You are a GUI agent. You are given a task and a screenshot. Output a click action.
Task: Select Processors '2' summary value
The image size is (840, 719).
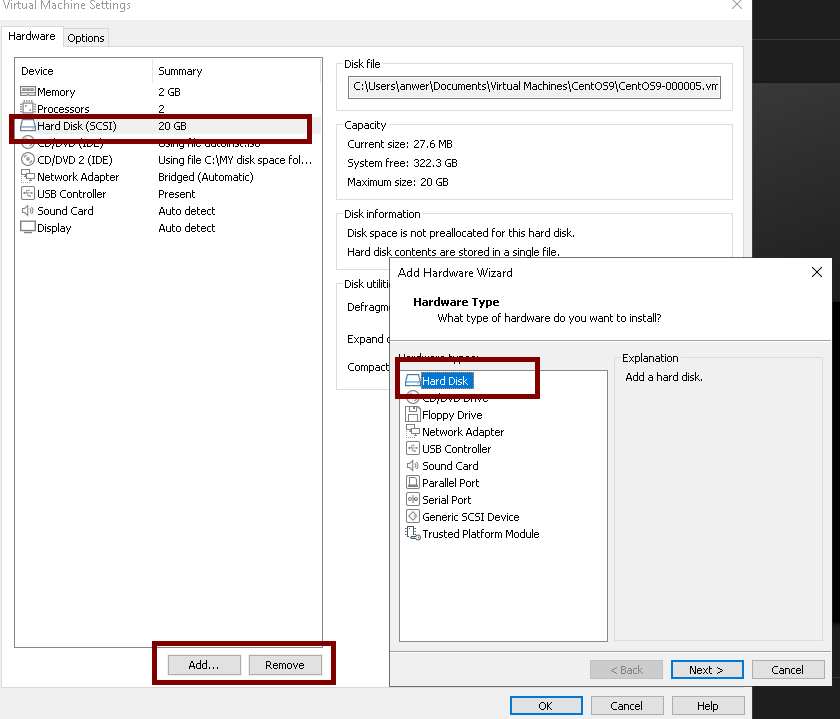(x=161, y=109)
